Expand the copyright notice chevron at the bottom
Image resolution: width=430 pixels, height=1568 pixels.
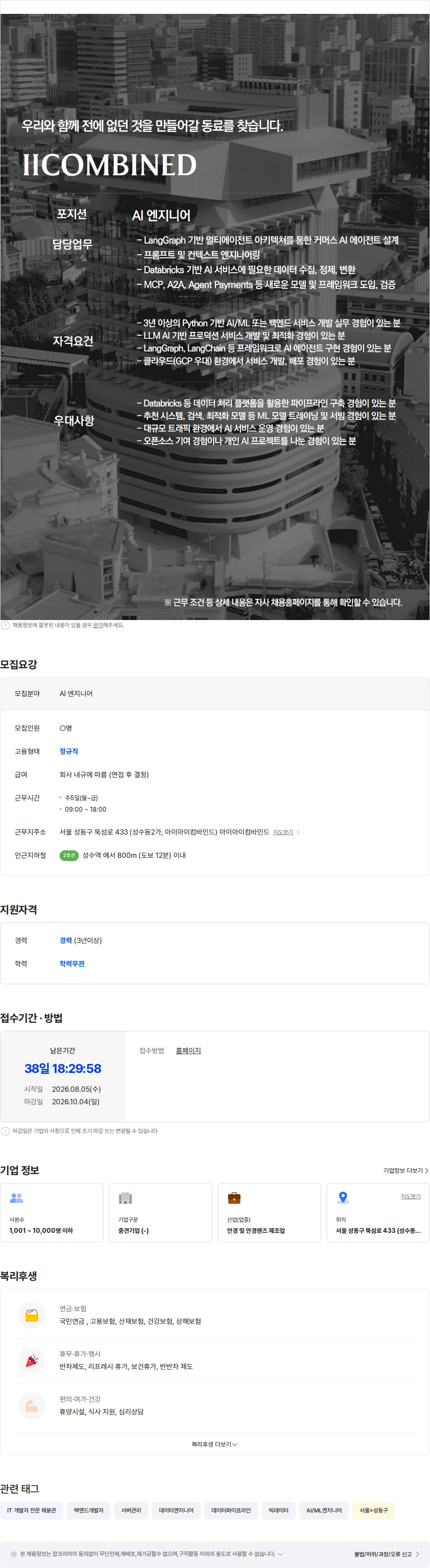point(280,1554)
